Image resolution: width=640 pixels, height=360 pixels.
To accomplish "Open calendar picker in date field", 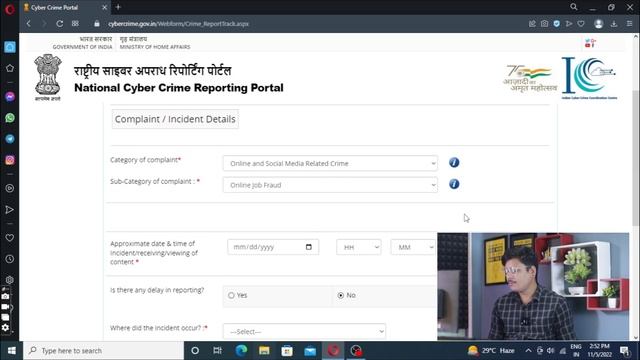I will (x=309, y=247).
